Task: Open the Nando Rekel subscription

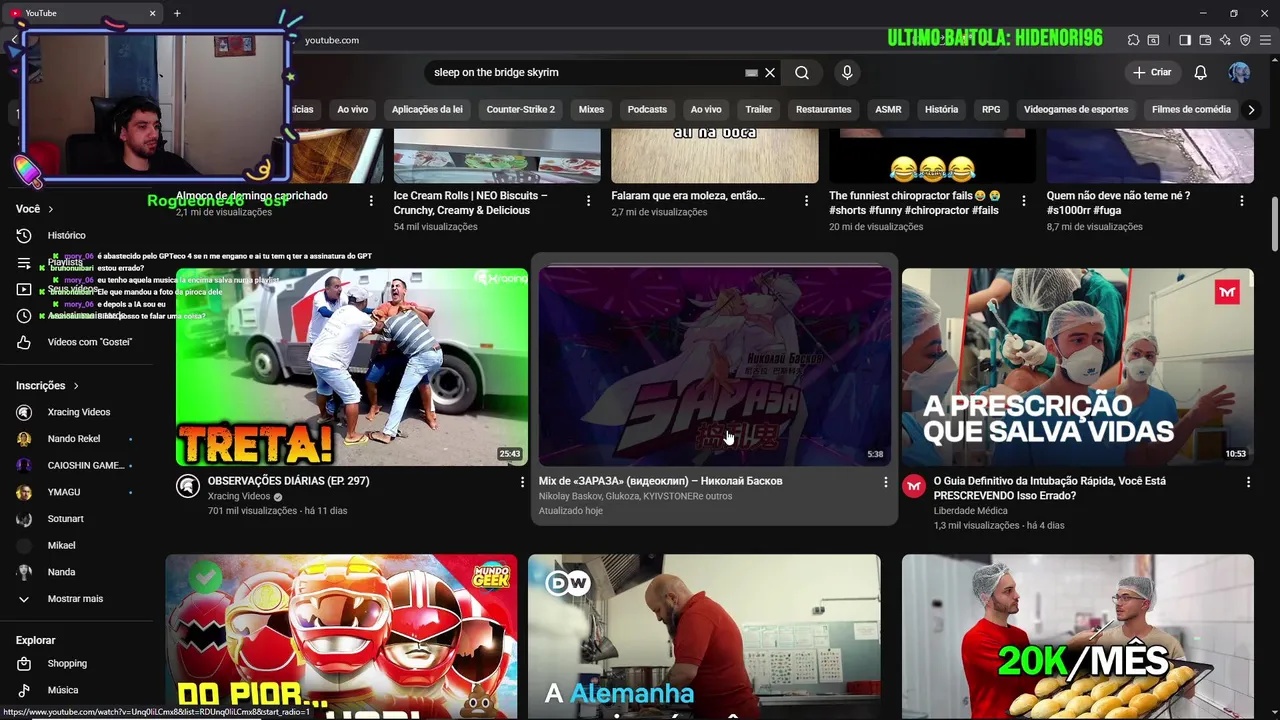Action: click(74, 439)
